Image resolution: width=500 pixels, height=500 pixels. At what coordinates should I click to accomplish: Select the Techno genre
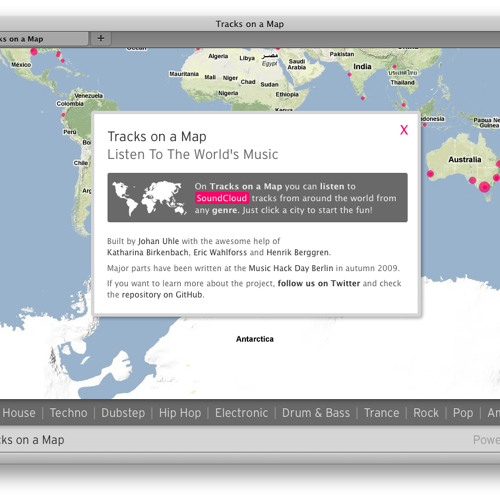coord(69,413)
